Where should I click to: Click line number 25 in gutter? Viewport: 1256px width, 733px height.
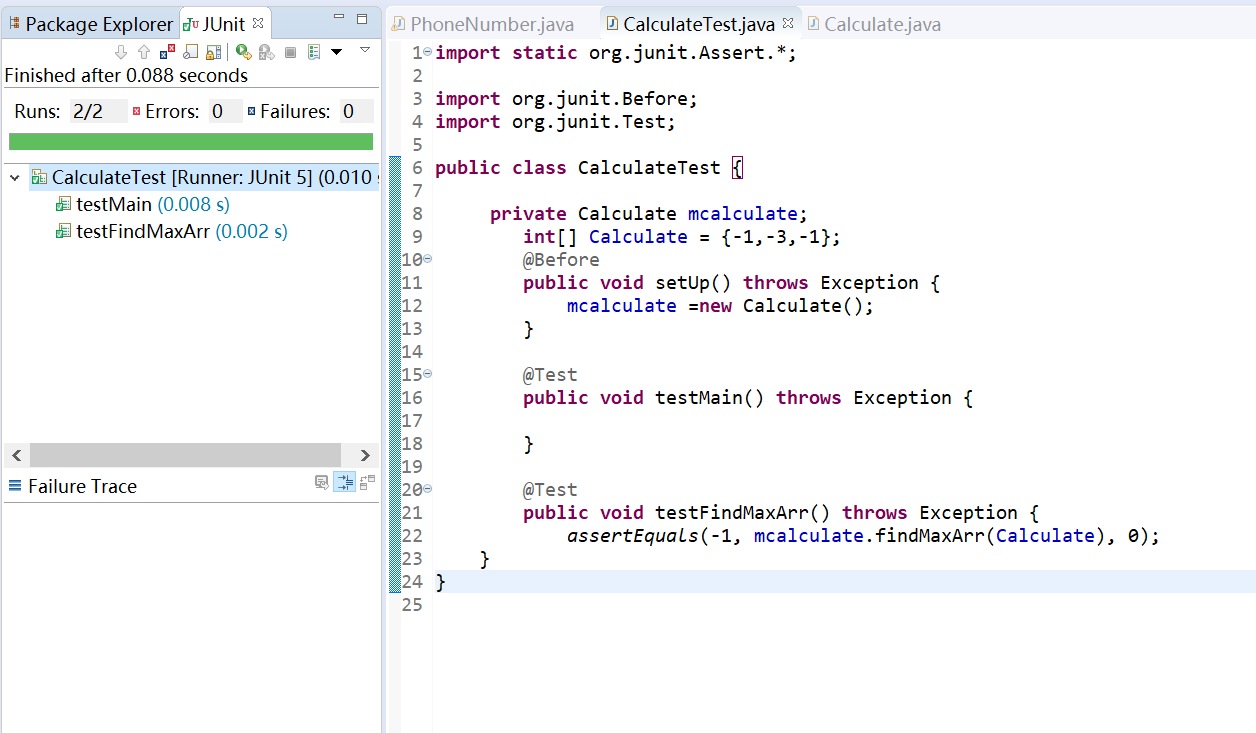(x=412, y=605)
